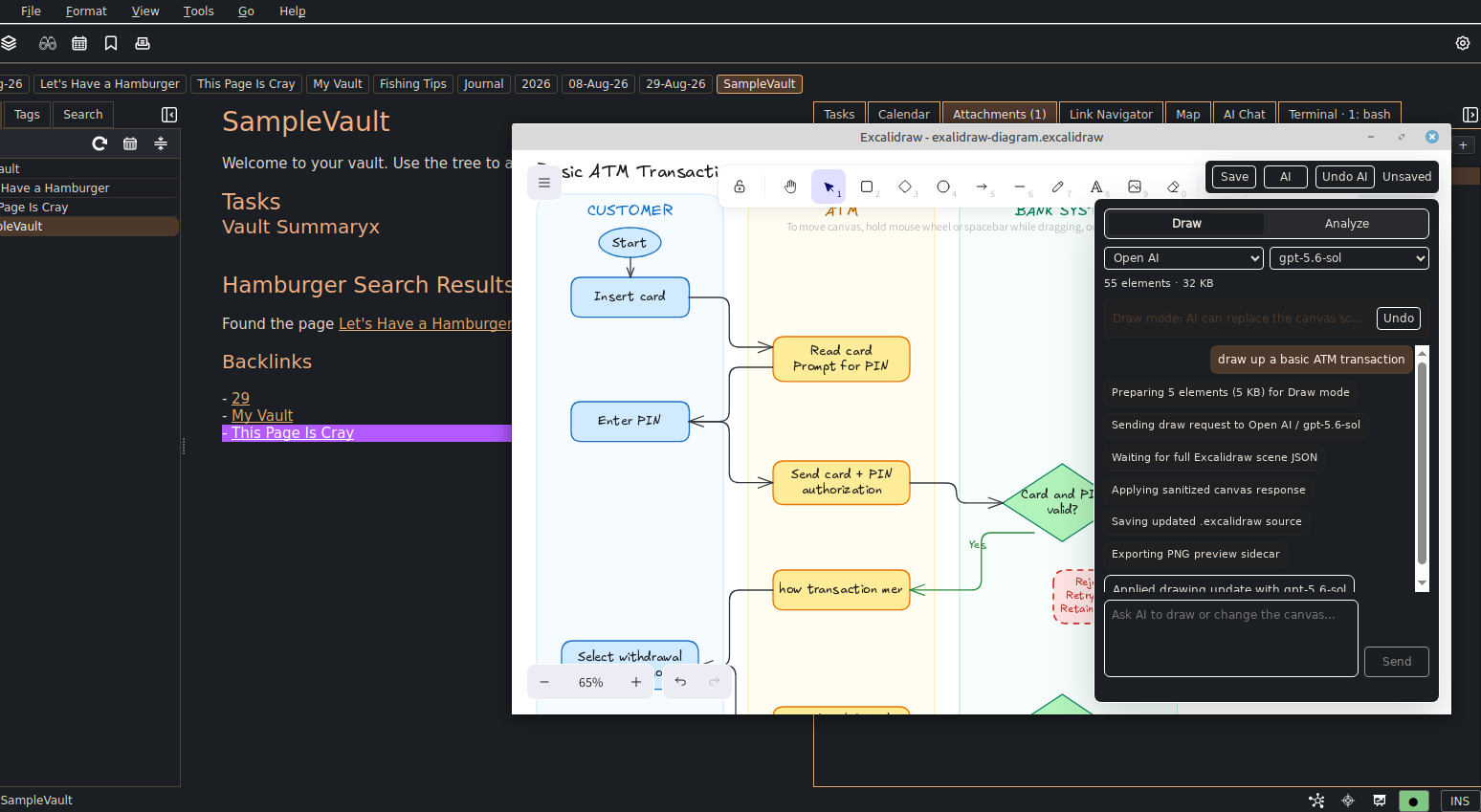Viewport: 1481px width, 812px height.
Task: Click Save in the Excalidraw window
Action: [x=1234, y=176]
